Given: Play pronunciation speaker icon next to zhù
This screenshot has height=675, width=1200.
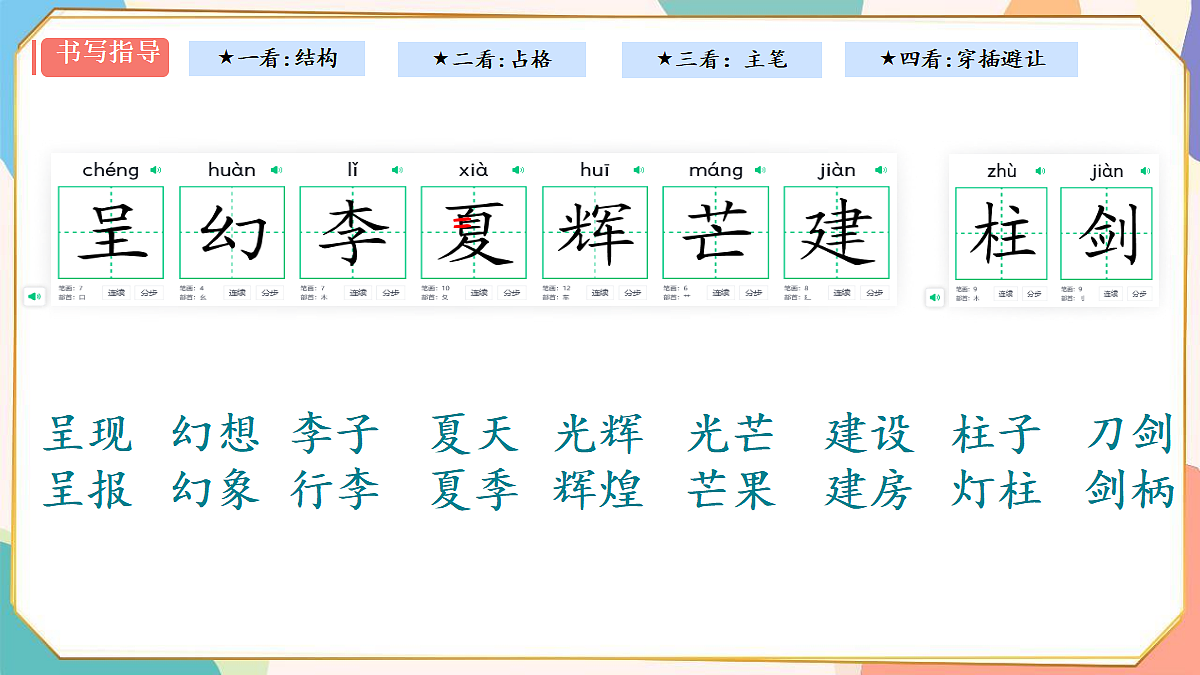Looking at the screenshot, I should pyautogui.click(x=1040, y=171).
